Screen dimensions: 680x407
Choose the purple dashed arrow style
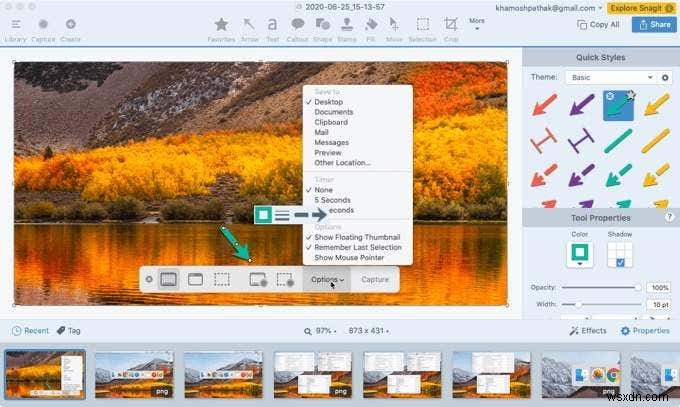[581, 175]
